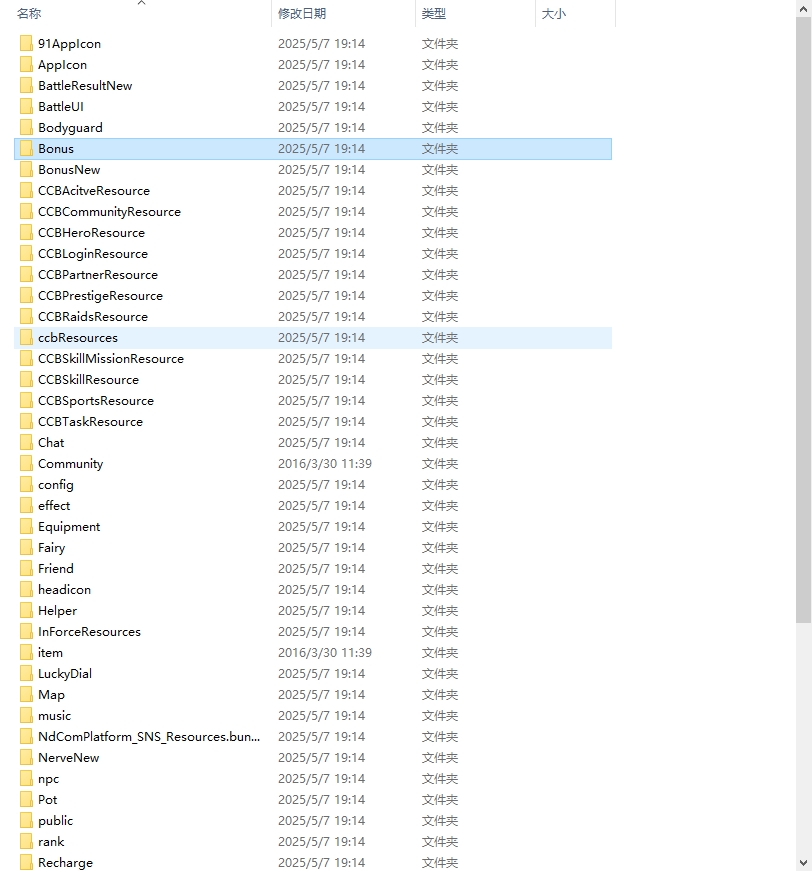Click the 文件夹 type cell of rank

pos(439,842)
